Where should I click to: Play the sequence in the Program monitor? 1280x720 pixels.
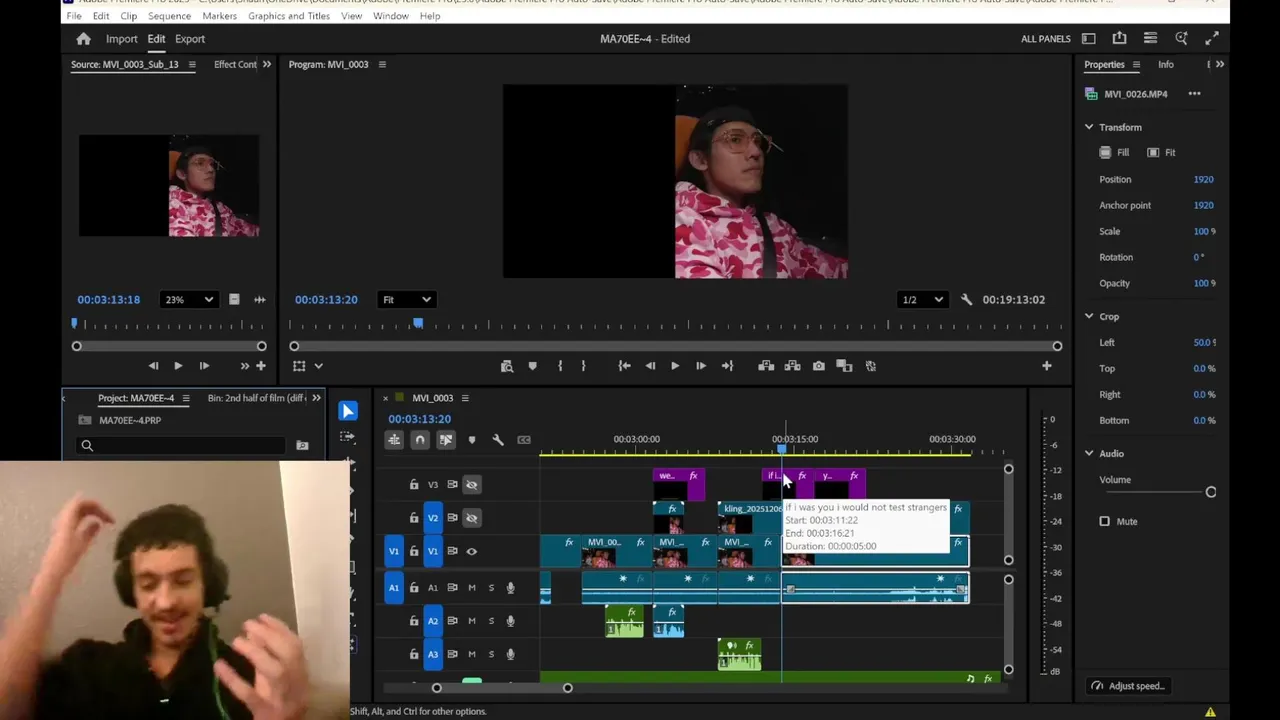(675, 366)
